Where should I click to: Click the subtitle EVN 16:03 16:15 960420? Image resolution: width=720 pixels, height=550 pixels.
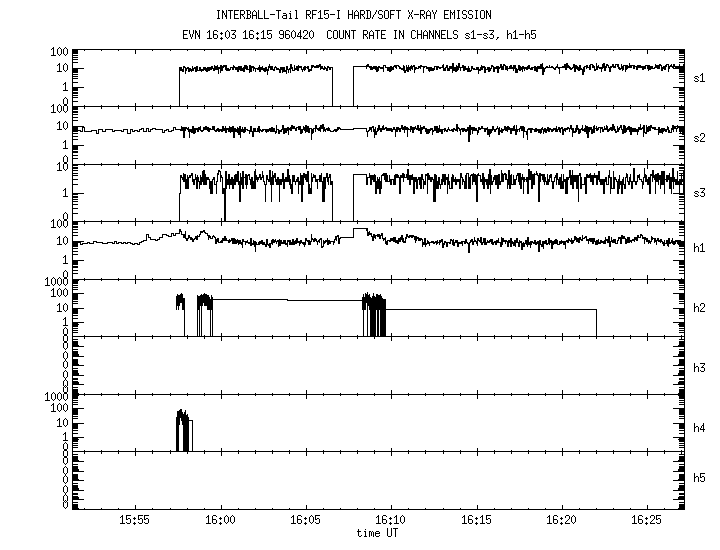pos(248,35)
